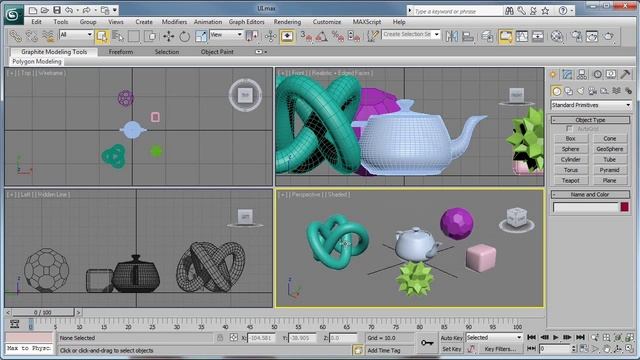
Task: Click the Align tool icon
Action: tap(468, 36)
